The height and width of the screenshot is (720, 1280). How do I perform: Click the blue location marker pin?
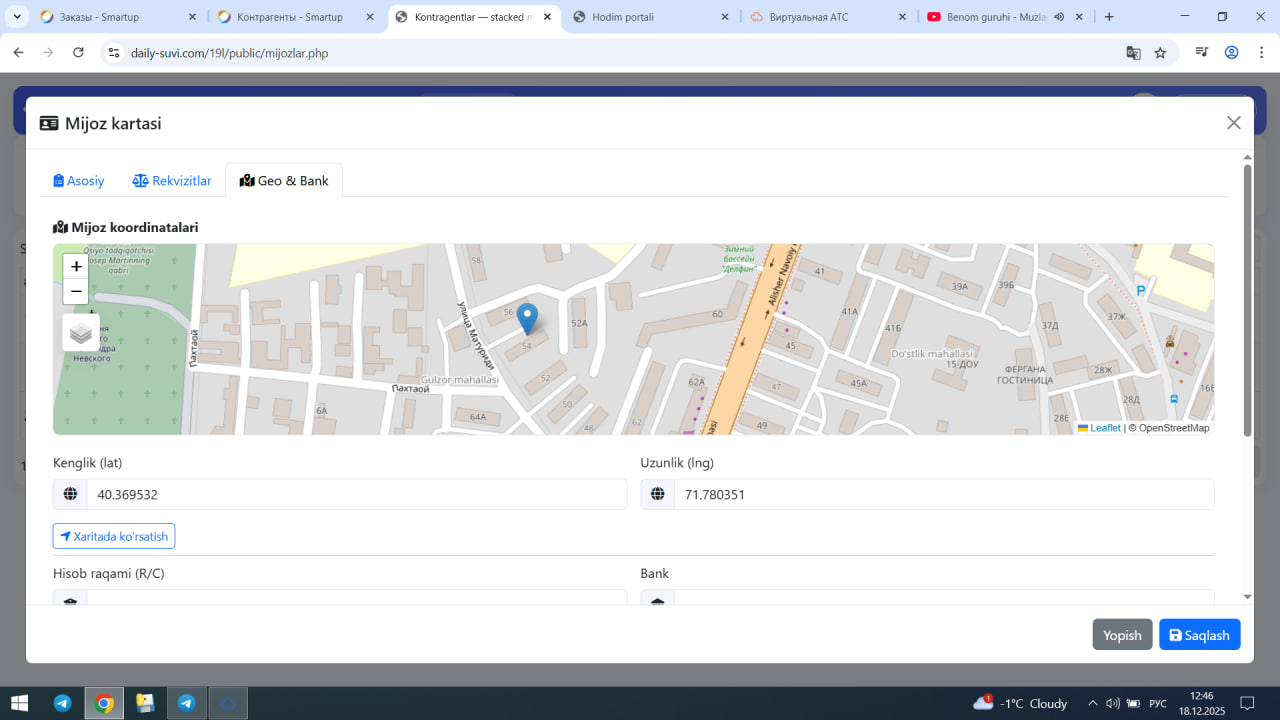click(x=526, y=319)
